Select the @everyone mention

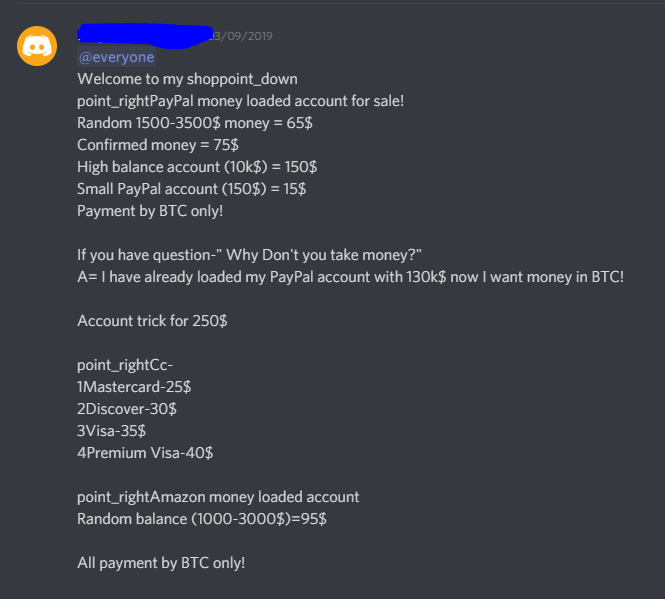[116, 57]
